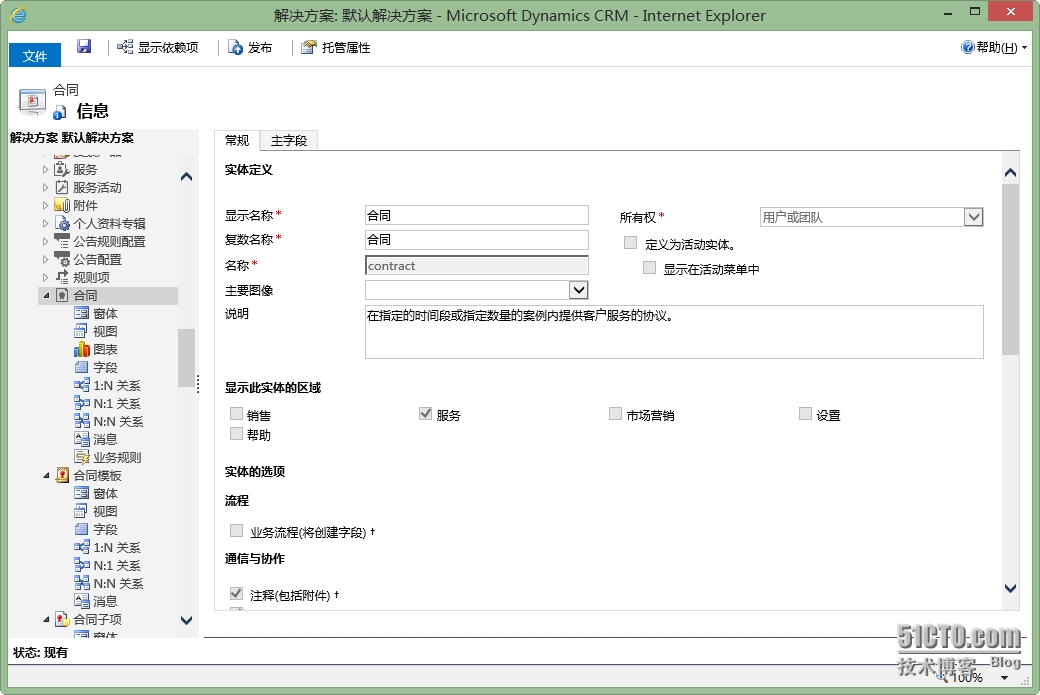The height and width of the screenshot is (695, 1040).
Task: Click the 复数名称 input field
Action: tap(476, 239)
